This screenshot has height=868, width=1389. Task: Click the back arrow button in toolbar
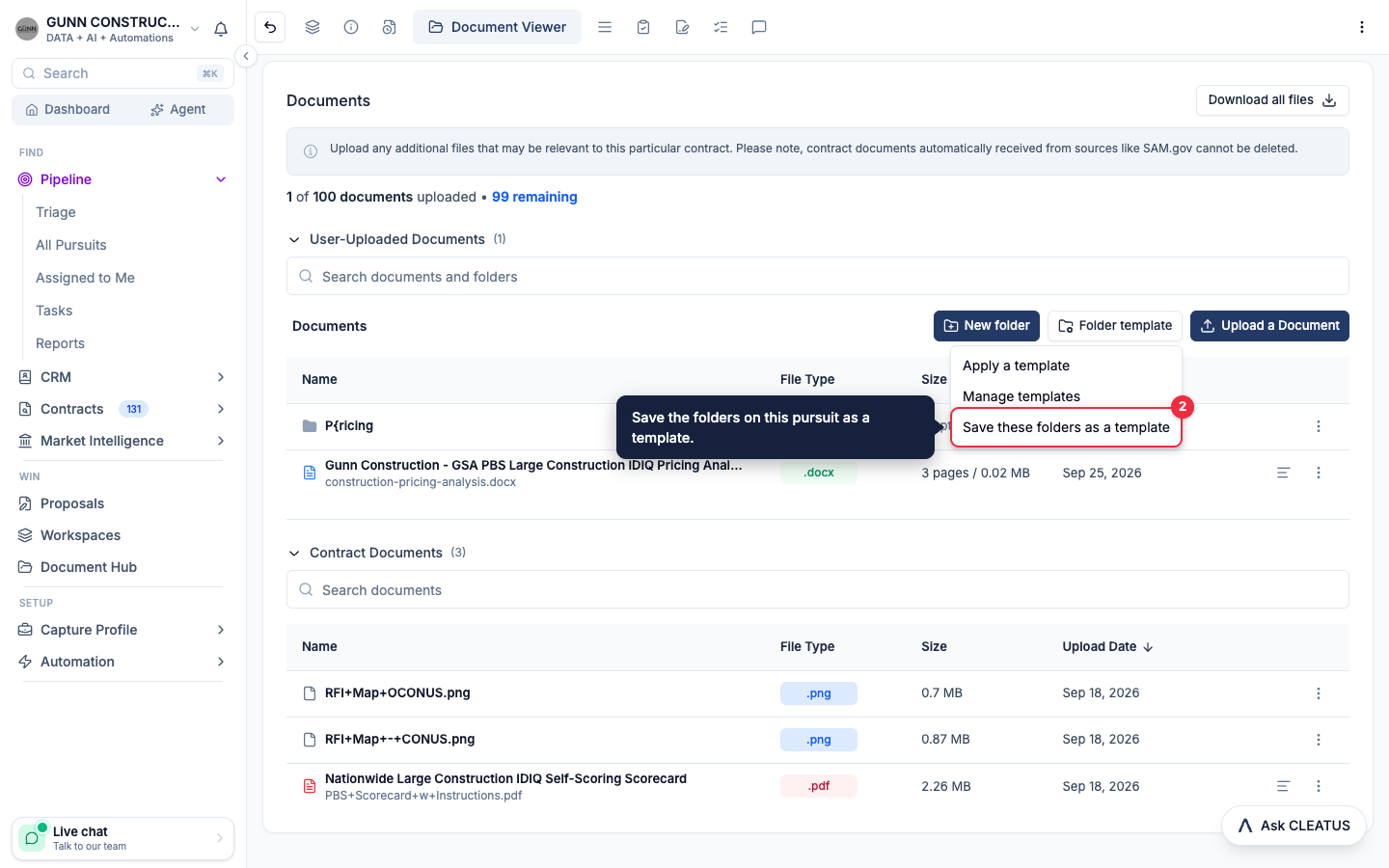tap(270, 27)
